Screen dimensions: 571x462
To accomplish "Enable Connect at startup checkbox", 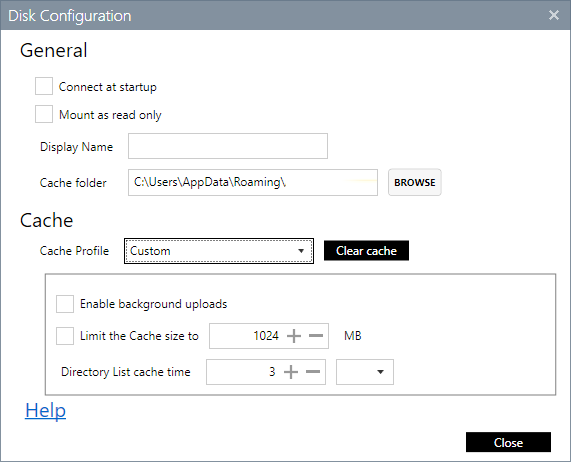I will [x=44, y=86].
